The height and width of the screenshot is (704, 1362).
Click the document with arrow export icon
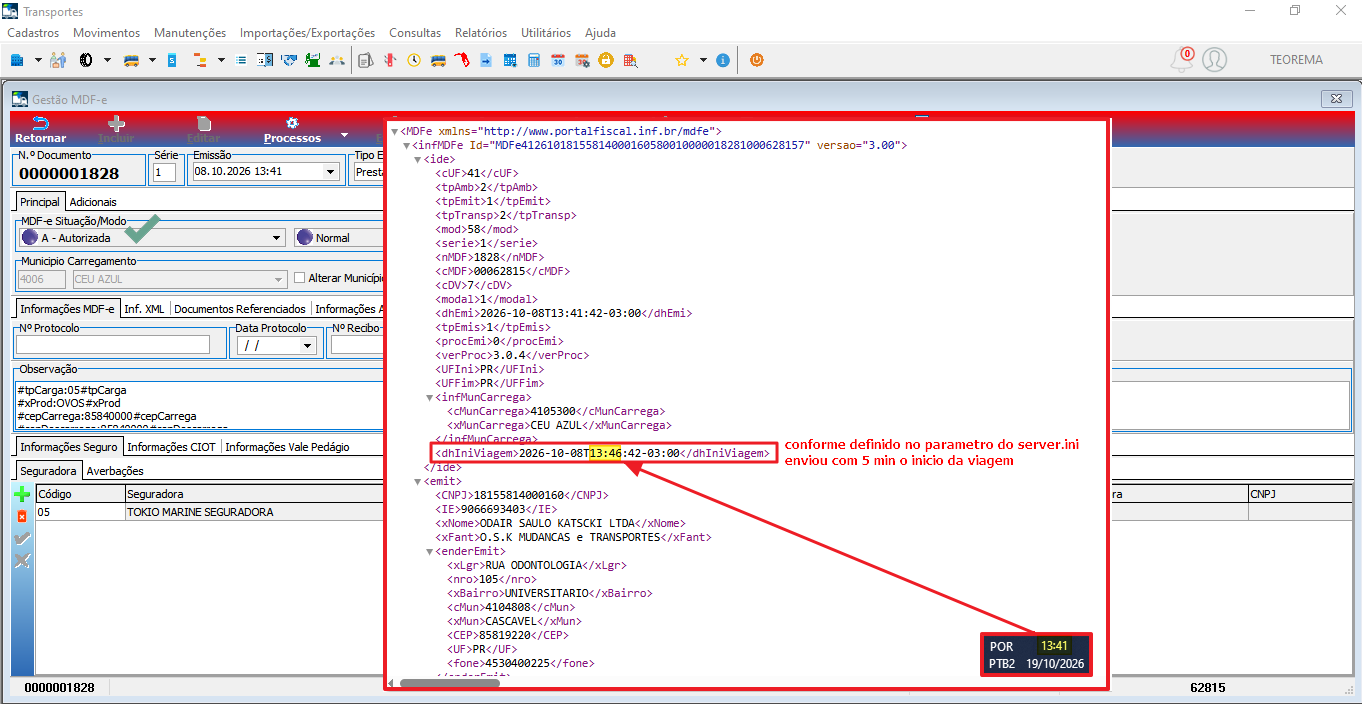tap(486, 60)
